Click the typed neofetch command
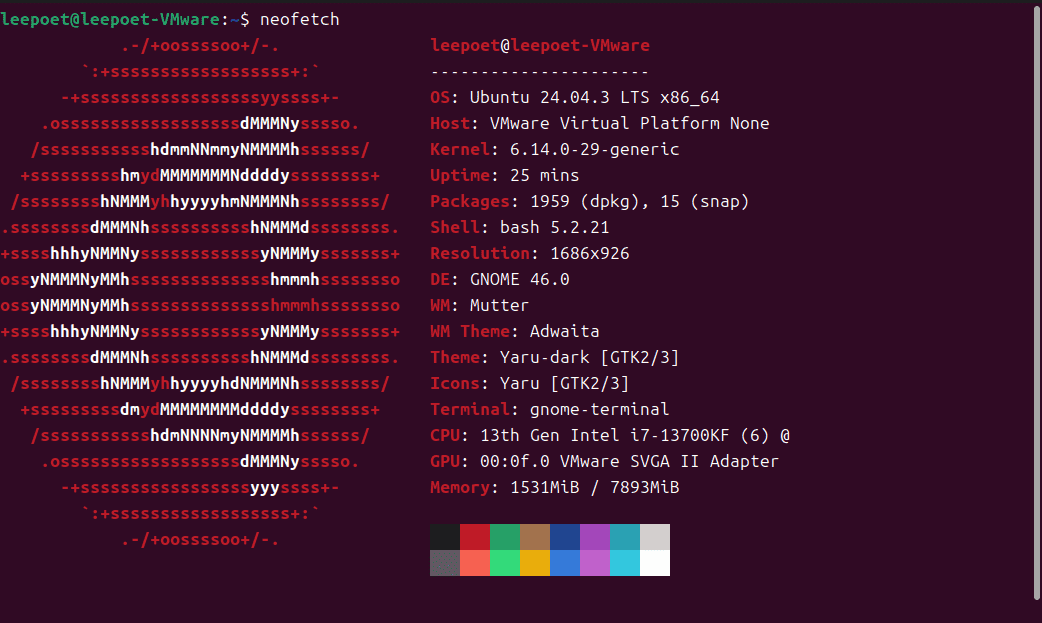The image size is (1042, 623). tap(299, 20)
